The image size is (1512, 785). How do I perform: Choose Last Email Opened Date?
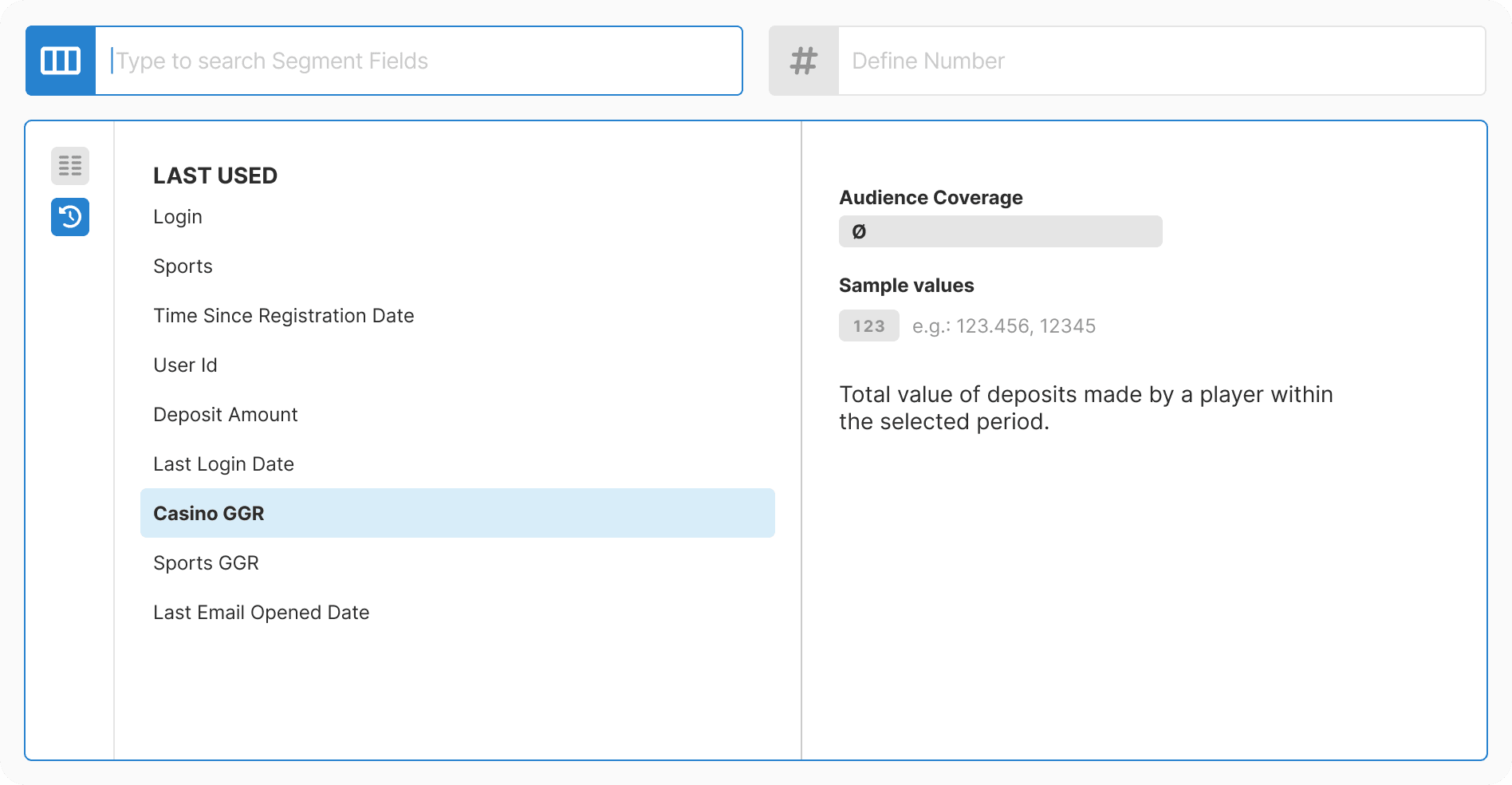point(262,612)
